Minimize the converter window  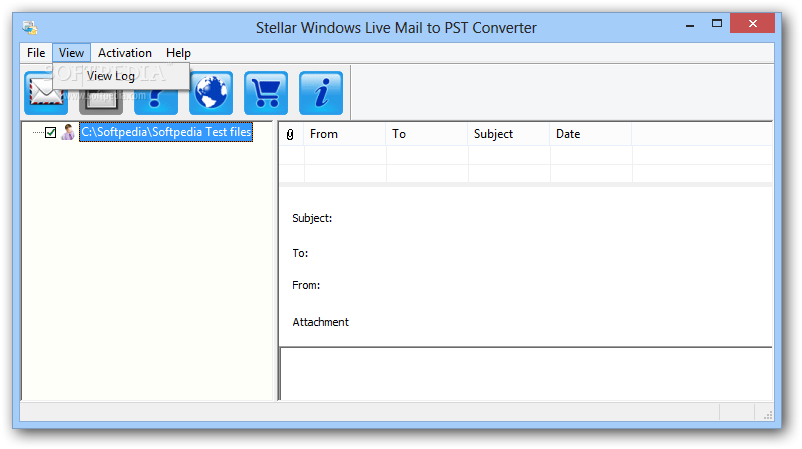tap(690, 24)
